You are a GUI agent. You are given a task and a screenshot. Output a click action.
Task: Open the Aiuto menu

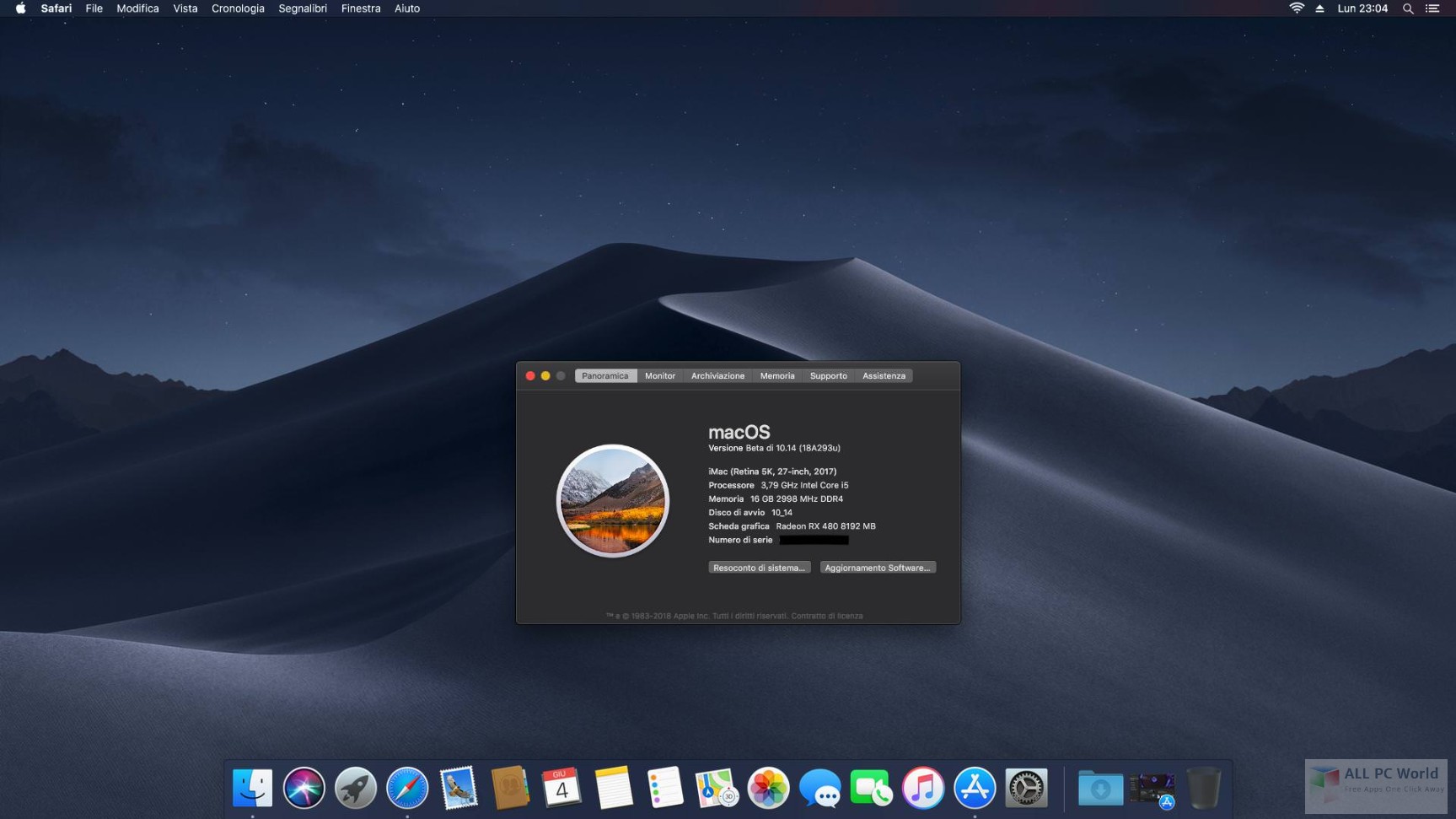[x=407, y=8]
